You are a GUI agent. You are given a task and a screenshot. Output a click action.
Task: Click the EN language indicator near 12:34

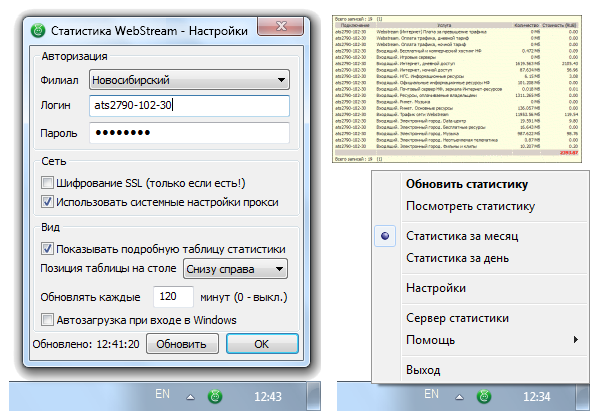(x=431, y=394)
